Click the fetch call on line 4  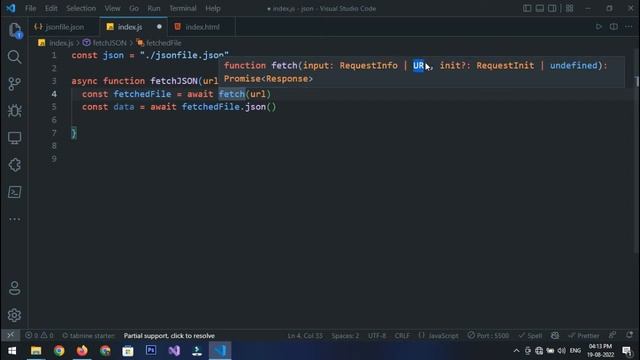[231, 94]
